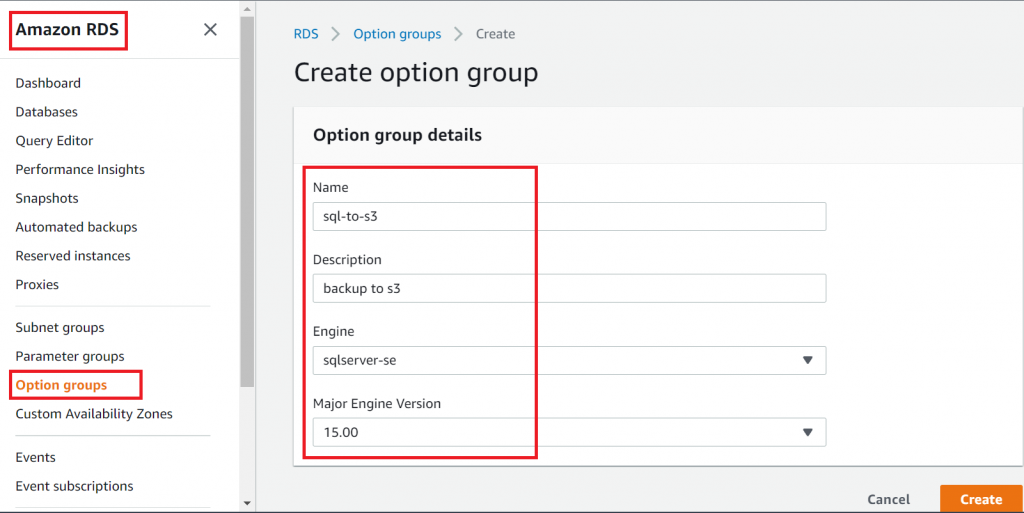
Task: Close the Amazon RDS sidebar panel
Action: pyautogui.click(x=210, y=30)
